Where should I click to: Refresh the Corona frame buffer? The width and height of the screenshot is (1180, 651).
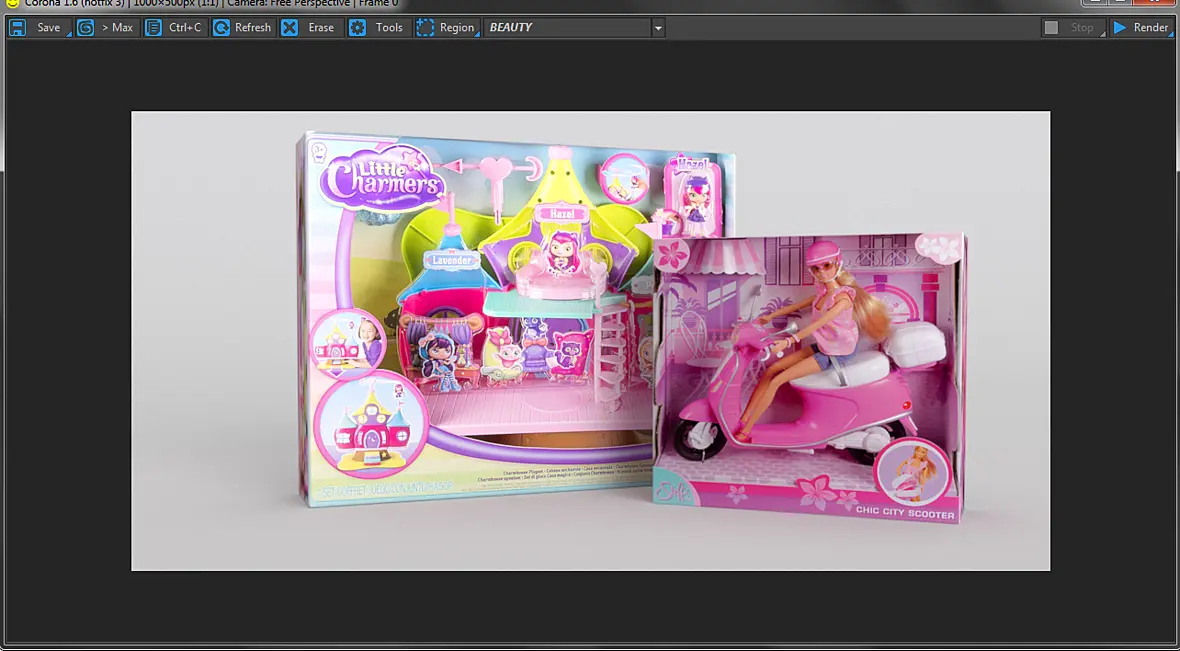pos(243,28)
